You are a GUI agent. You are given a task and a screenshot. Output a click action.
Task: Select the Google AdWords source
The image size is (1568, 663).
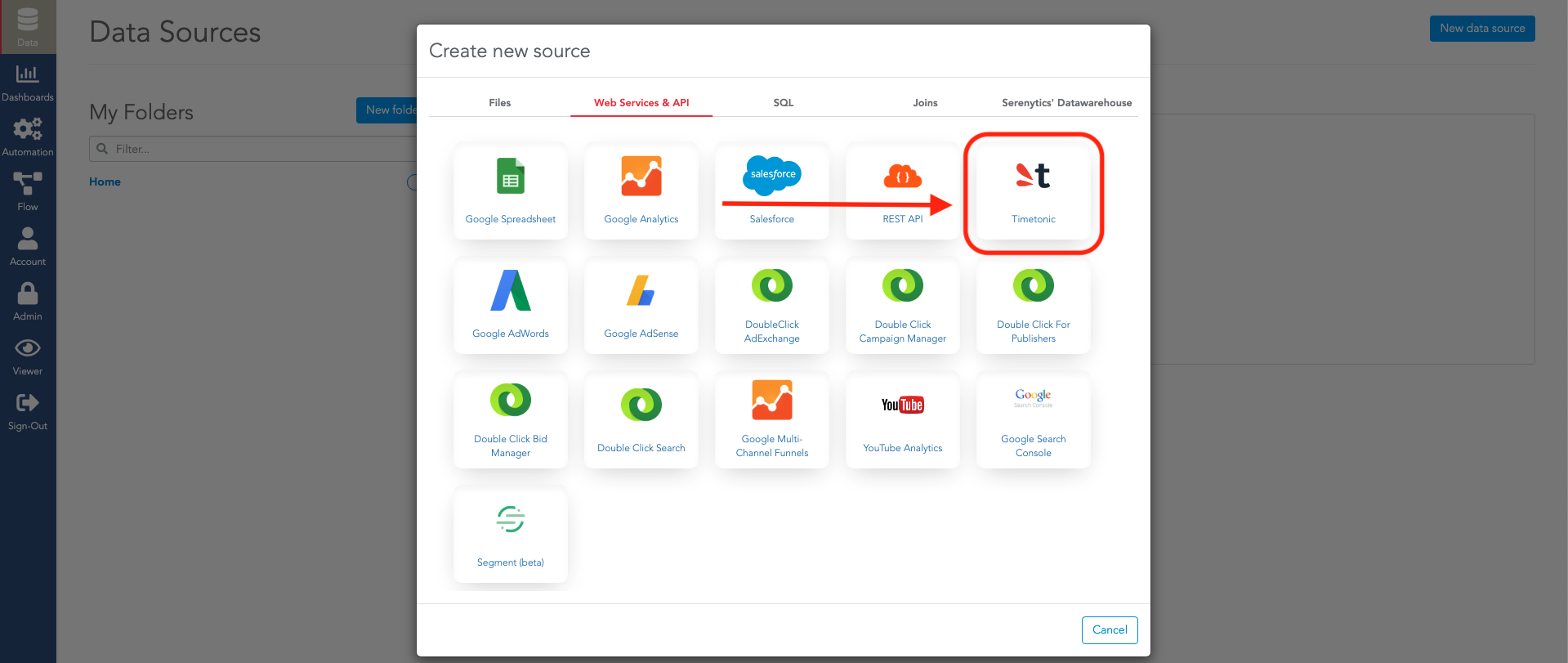(511, 307)
